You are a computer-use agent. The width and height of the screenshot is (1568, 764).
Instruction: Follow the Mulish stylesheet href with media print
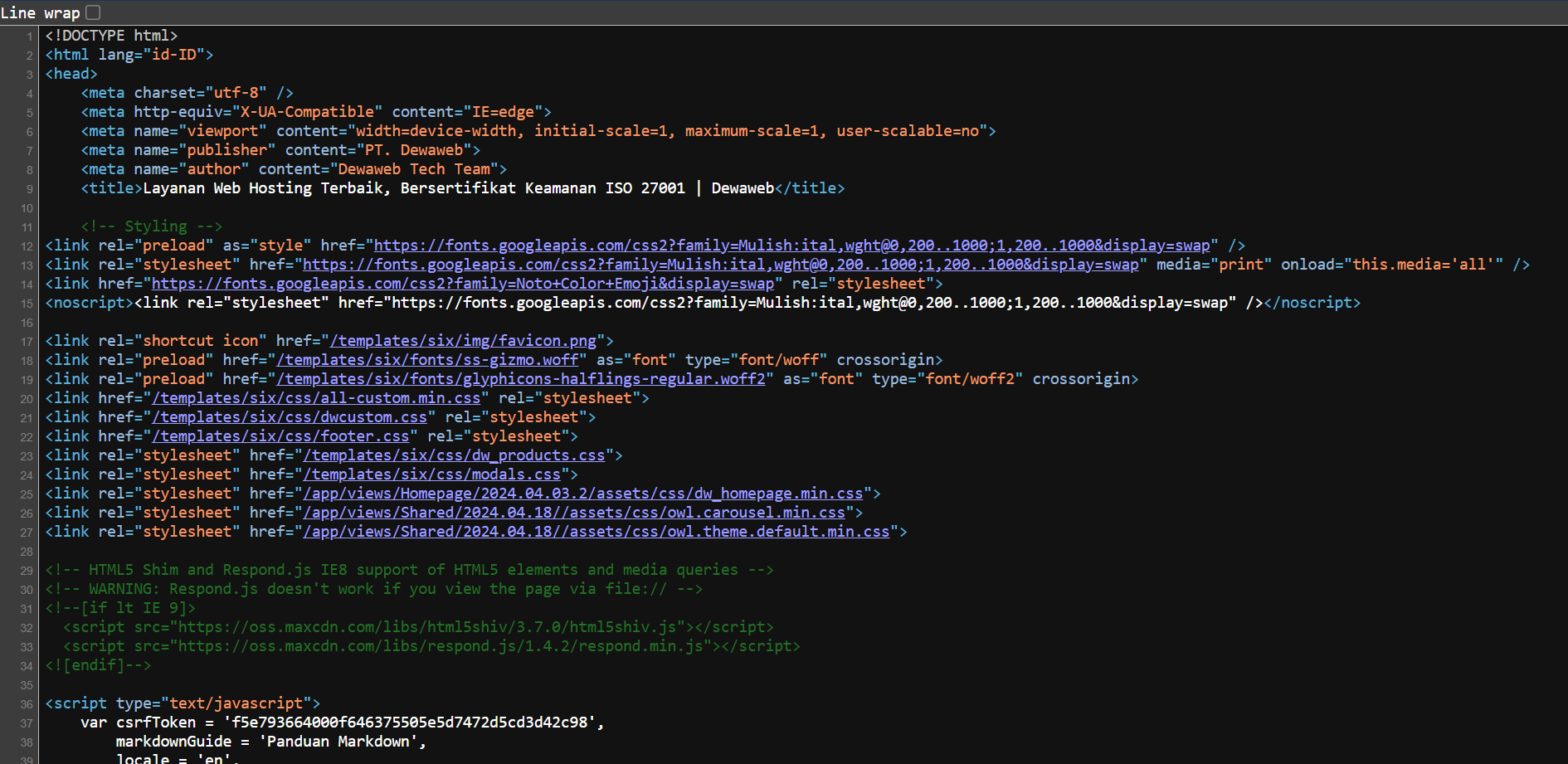720,265
